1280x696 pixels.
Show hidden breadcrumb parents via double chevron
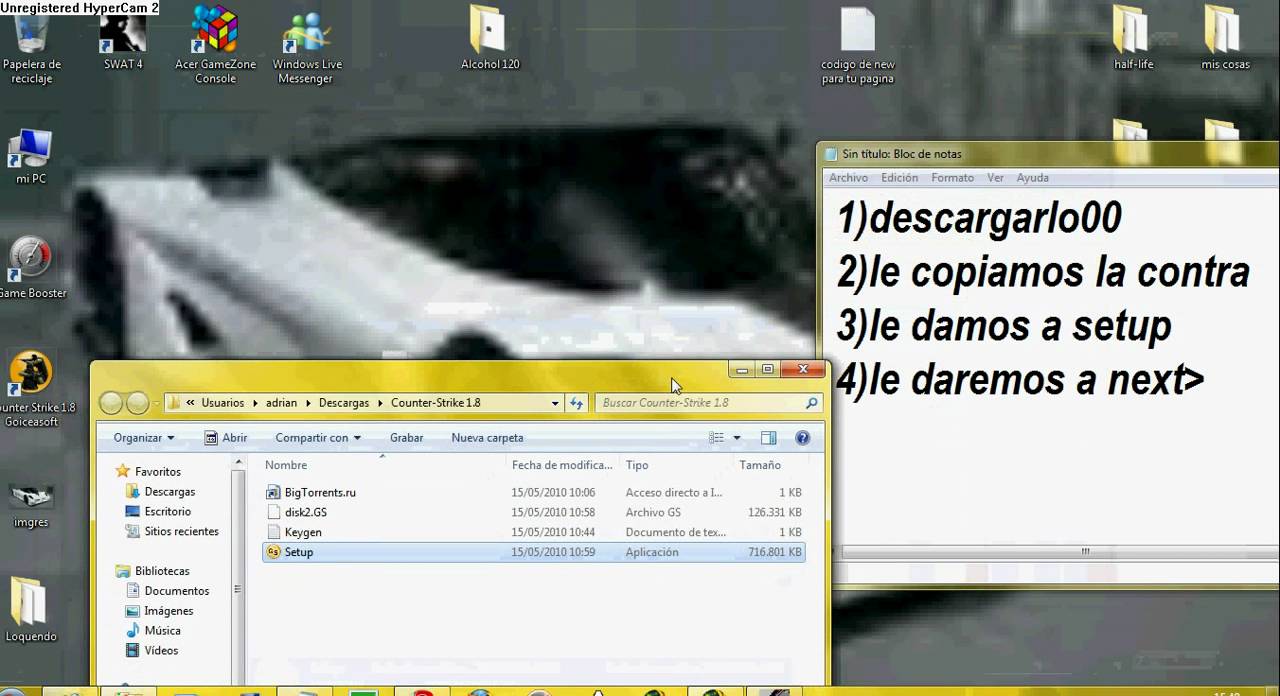coord(190,403)
